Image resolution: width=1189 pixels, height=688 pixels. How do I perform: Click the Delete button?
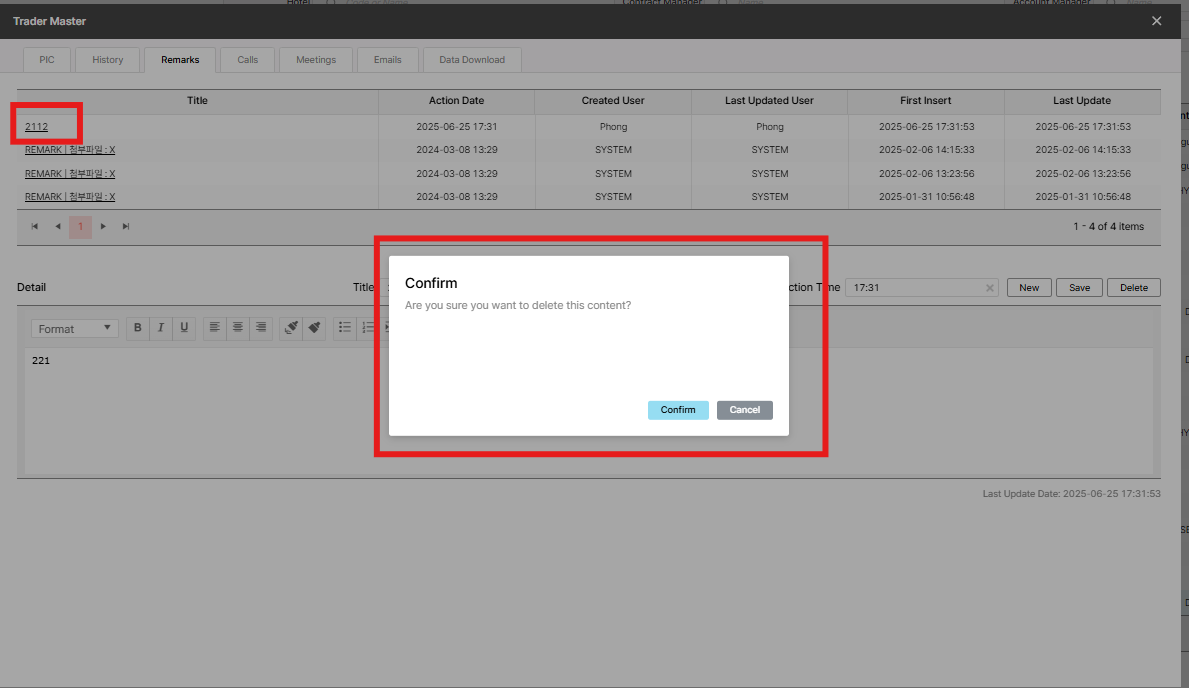point(1134,287)
